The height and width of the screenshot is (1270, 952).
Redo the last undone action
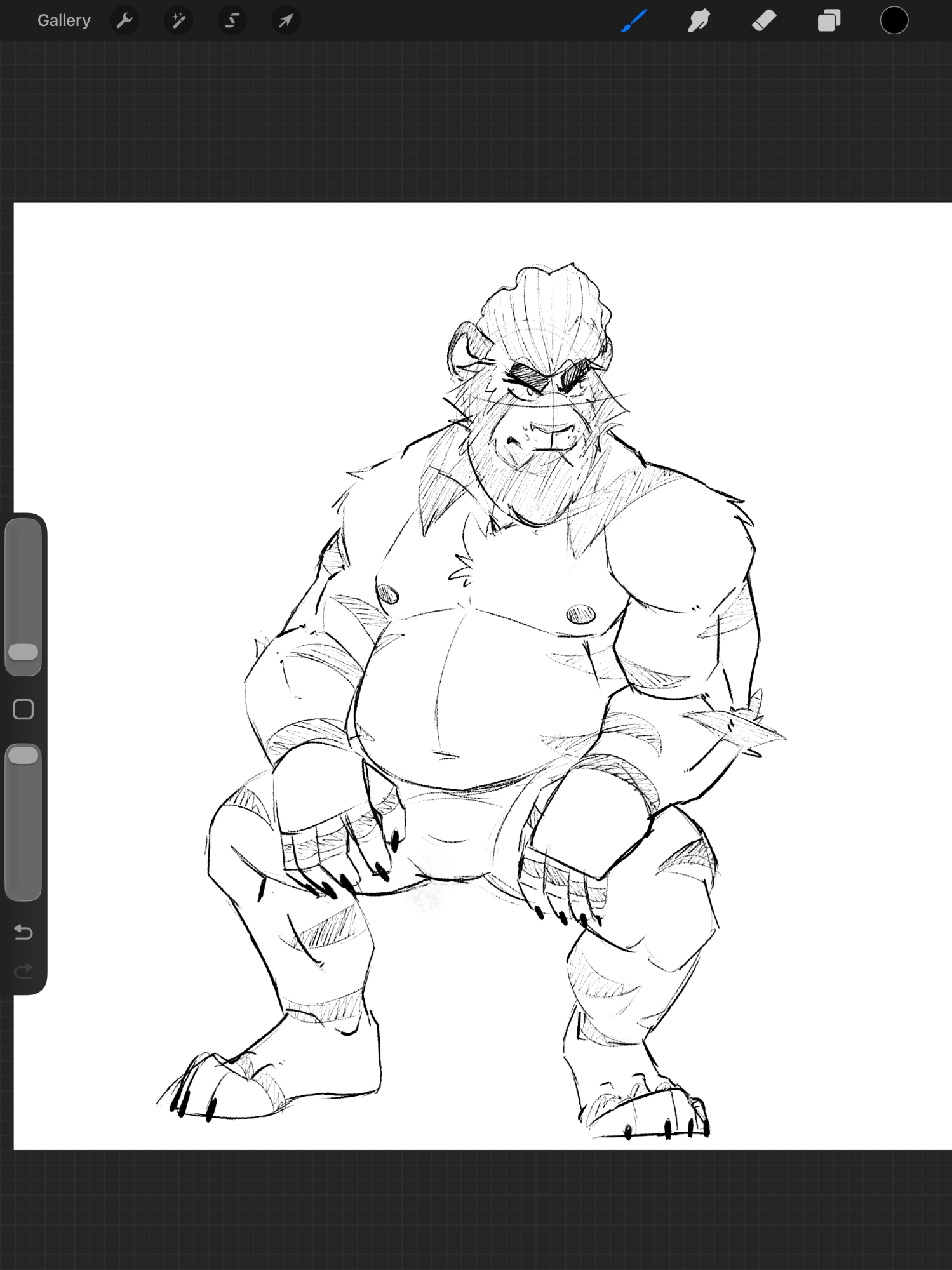[23, 972]
